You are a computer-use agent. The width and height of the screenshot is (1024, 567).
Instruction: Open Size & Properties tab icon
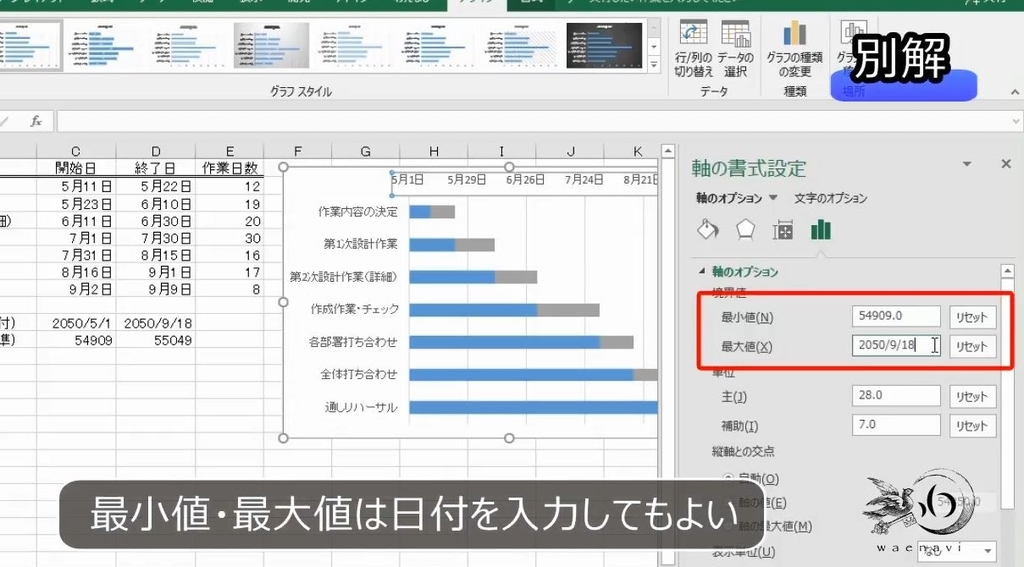click(x=782, y=230)
